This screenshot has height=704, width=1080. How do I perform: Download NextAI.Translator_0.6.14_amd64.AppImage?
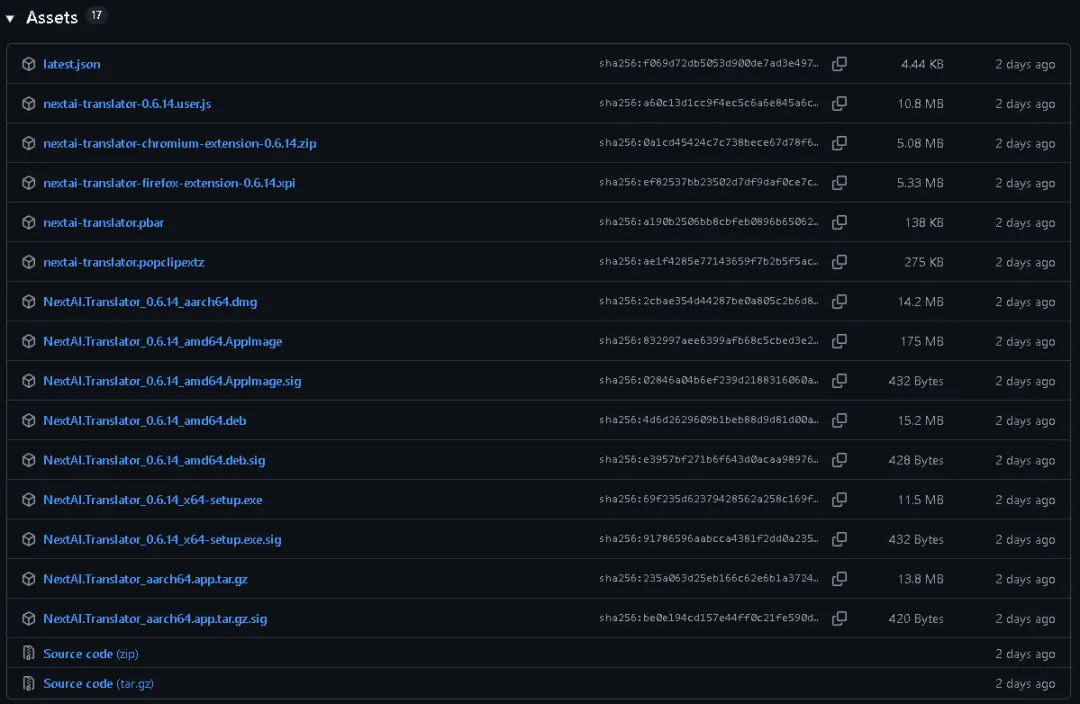[163, 341]
